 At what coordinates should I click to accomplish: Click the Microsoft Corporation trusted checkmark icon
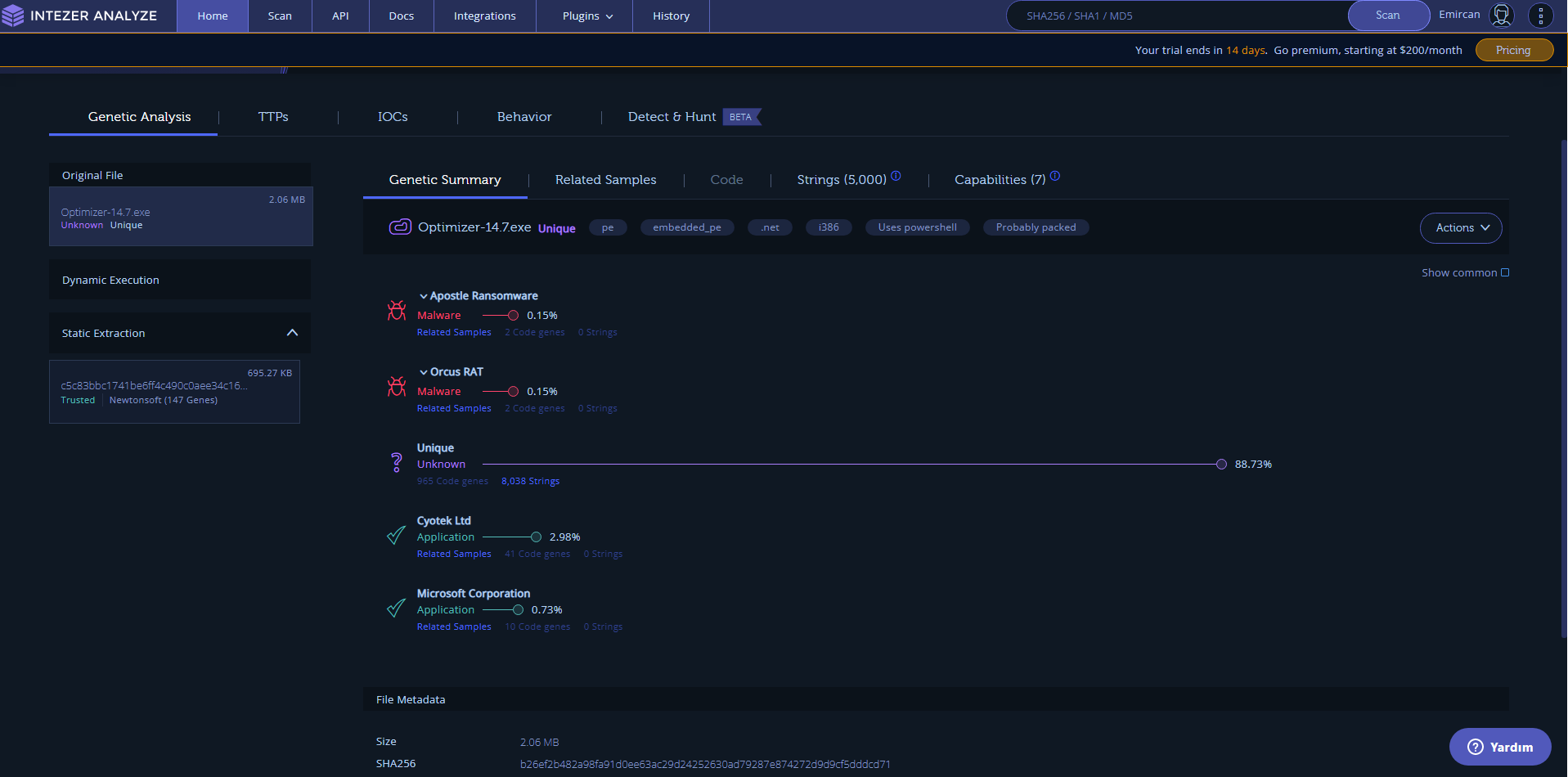[396, 609]
